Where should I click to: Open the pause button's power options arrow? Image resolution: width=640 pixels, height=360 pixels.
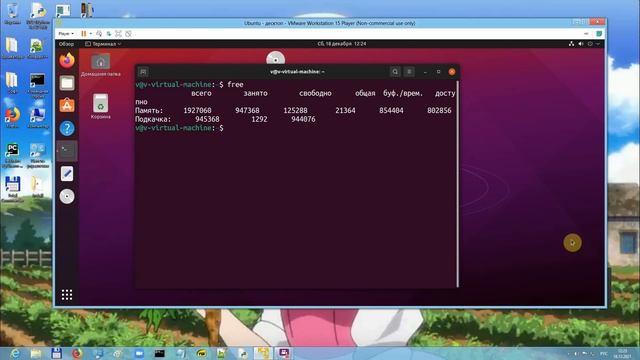click(91, 33)
